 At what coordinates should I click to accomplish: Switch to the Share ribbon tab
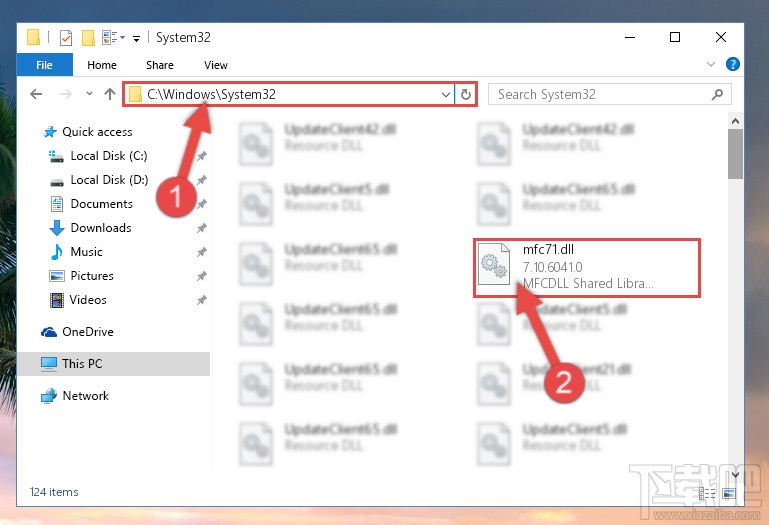(x=160, y=65)
